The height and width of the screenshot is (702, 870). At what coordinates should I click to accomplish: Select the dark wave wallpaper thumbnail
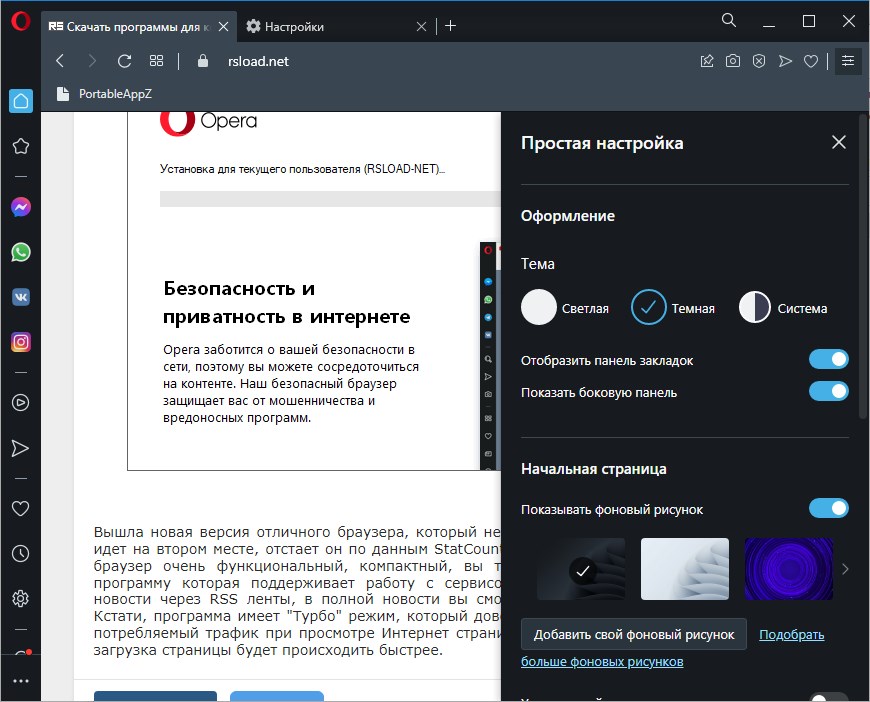coord(581,569)
